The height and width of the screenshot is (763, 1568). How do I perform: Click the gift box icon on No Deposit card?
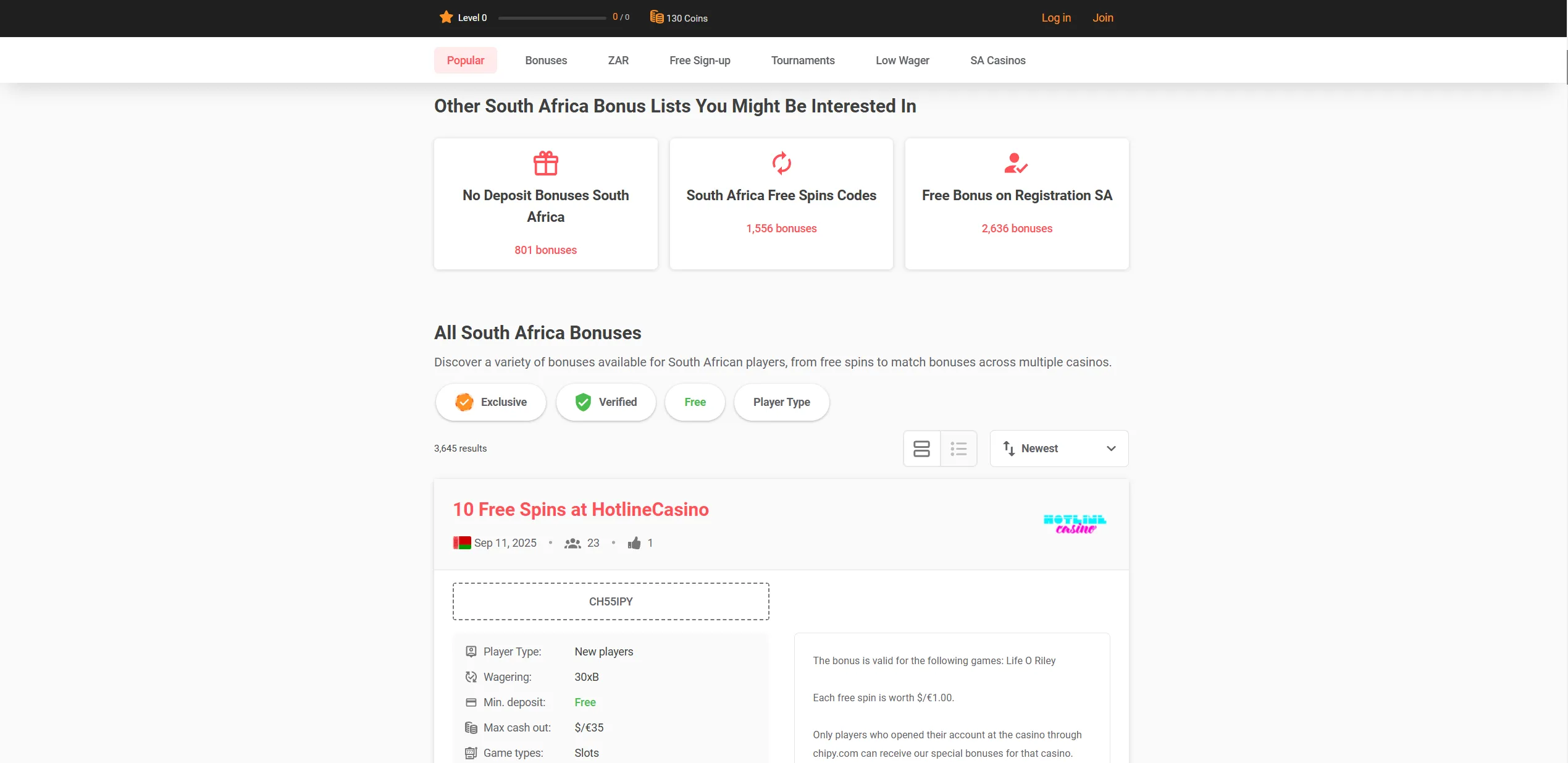(545, 163)
